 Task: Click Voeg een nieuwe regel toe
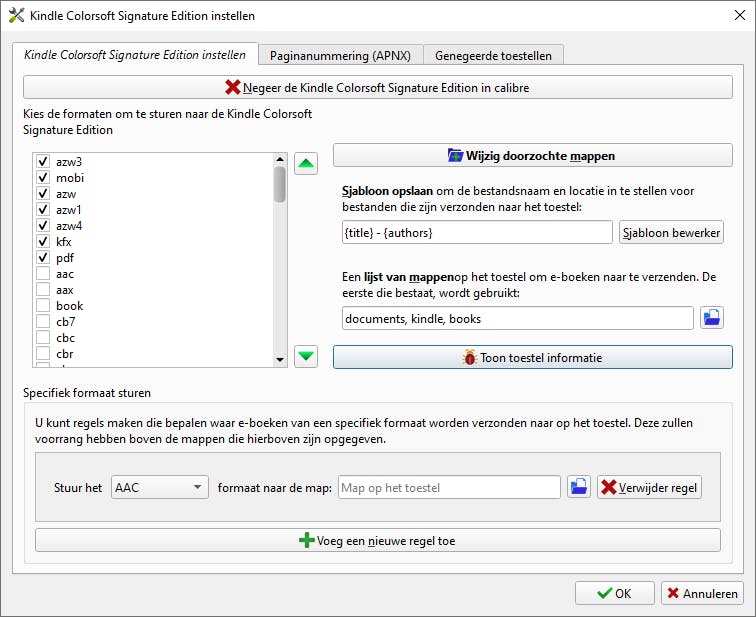(378, 540)
